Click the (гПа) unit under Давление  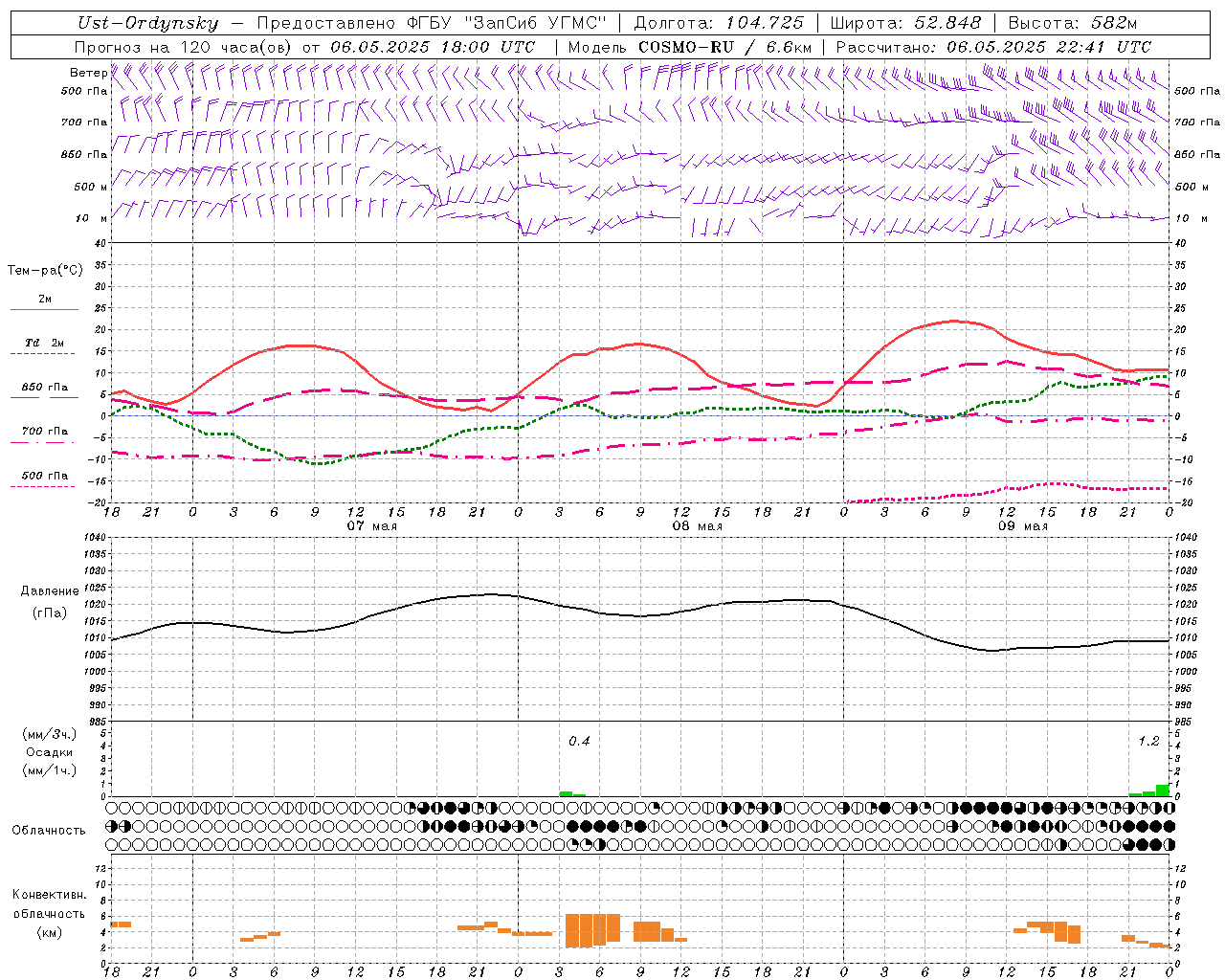click(x=50, y=612)
